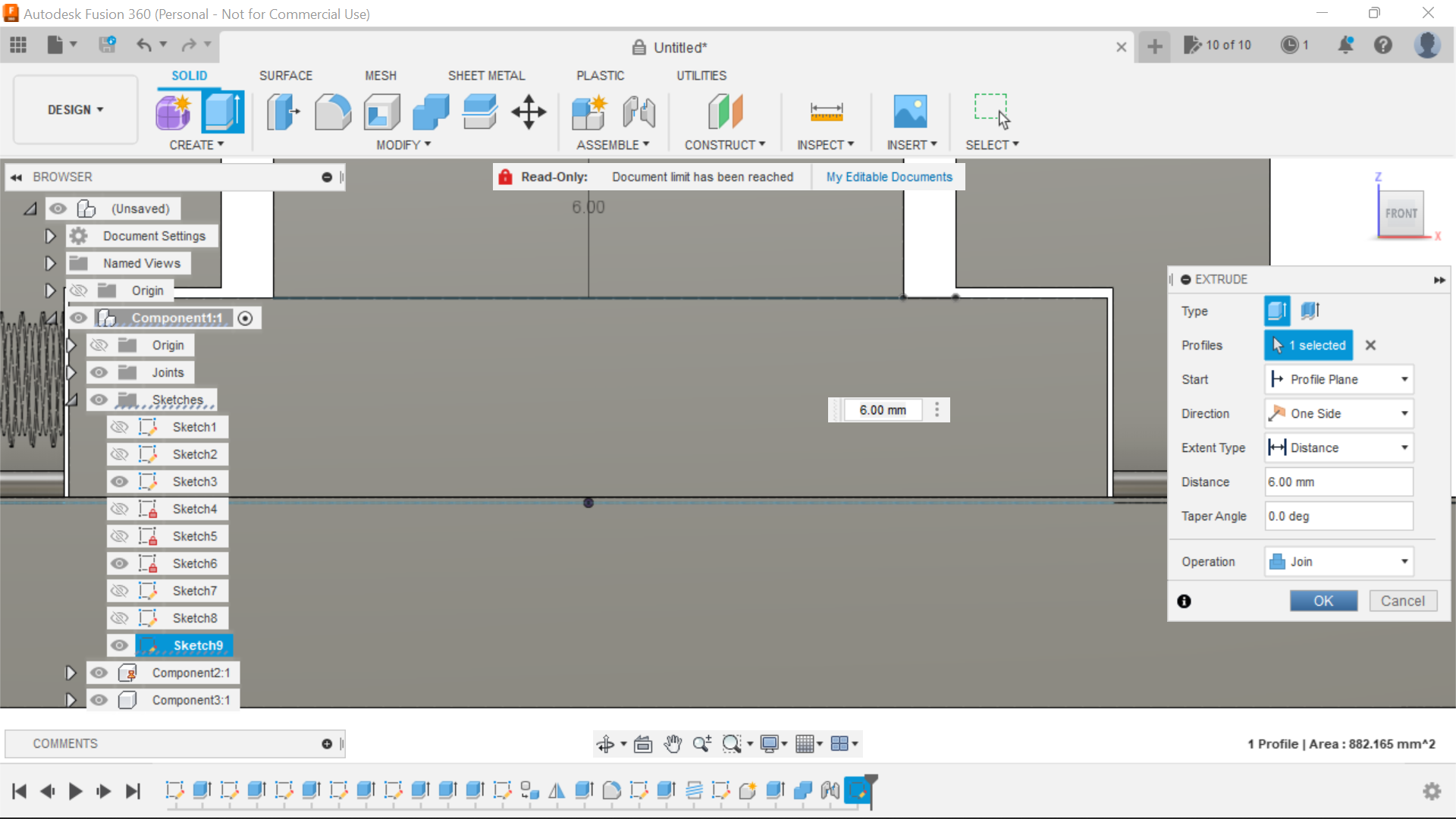This screenshot has height=819, width=1456.
Task: Open the Extent Type Distance dropdown
Action: 1338,448
